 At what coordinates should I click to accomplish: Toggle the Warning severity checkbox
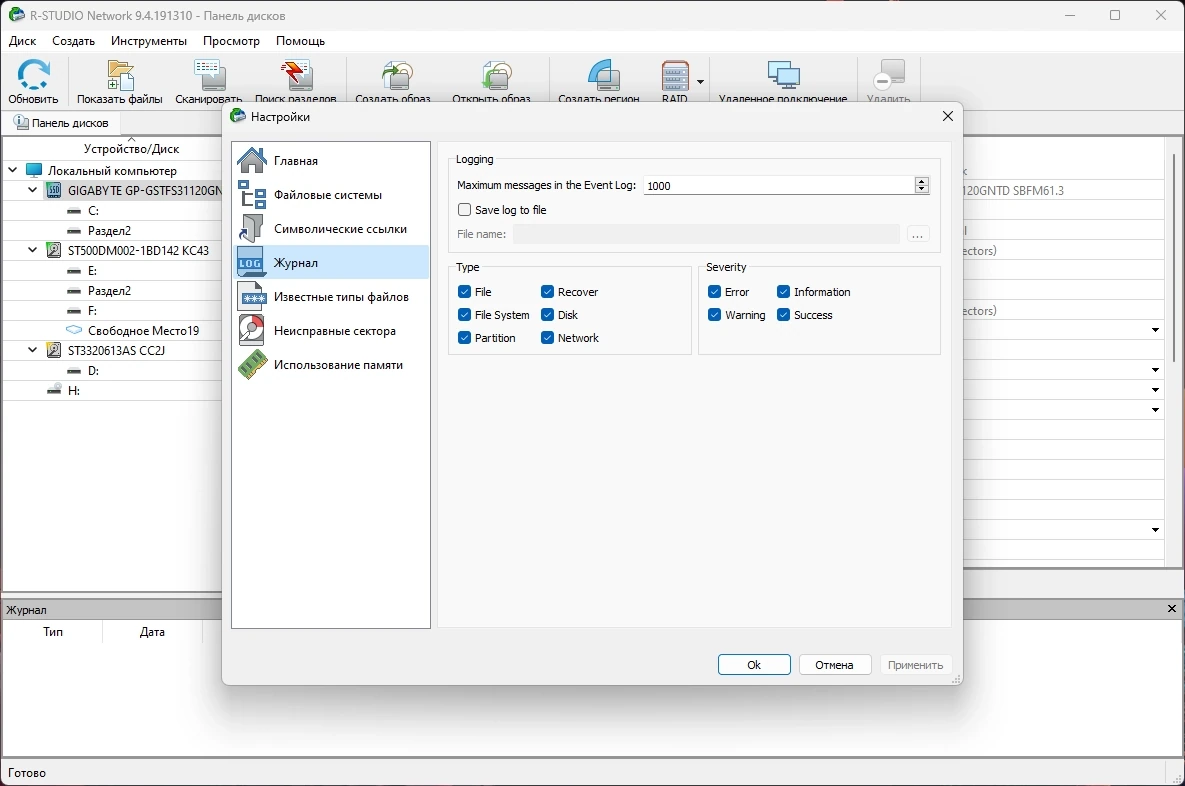pyautogui.click(x=714, y=314)
